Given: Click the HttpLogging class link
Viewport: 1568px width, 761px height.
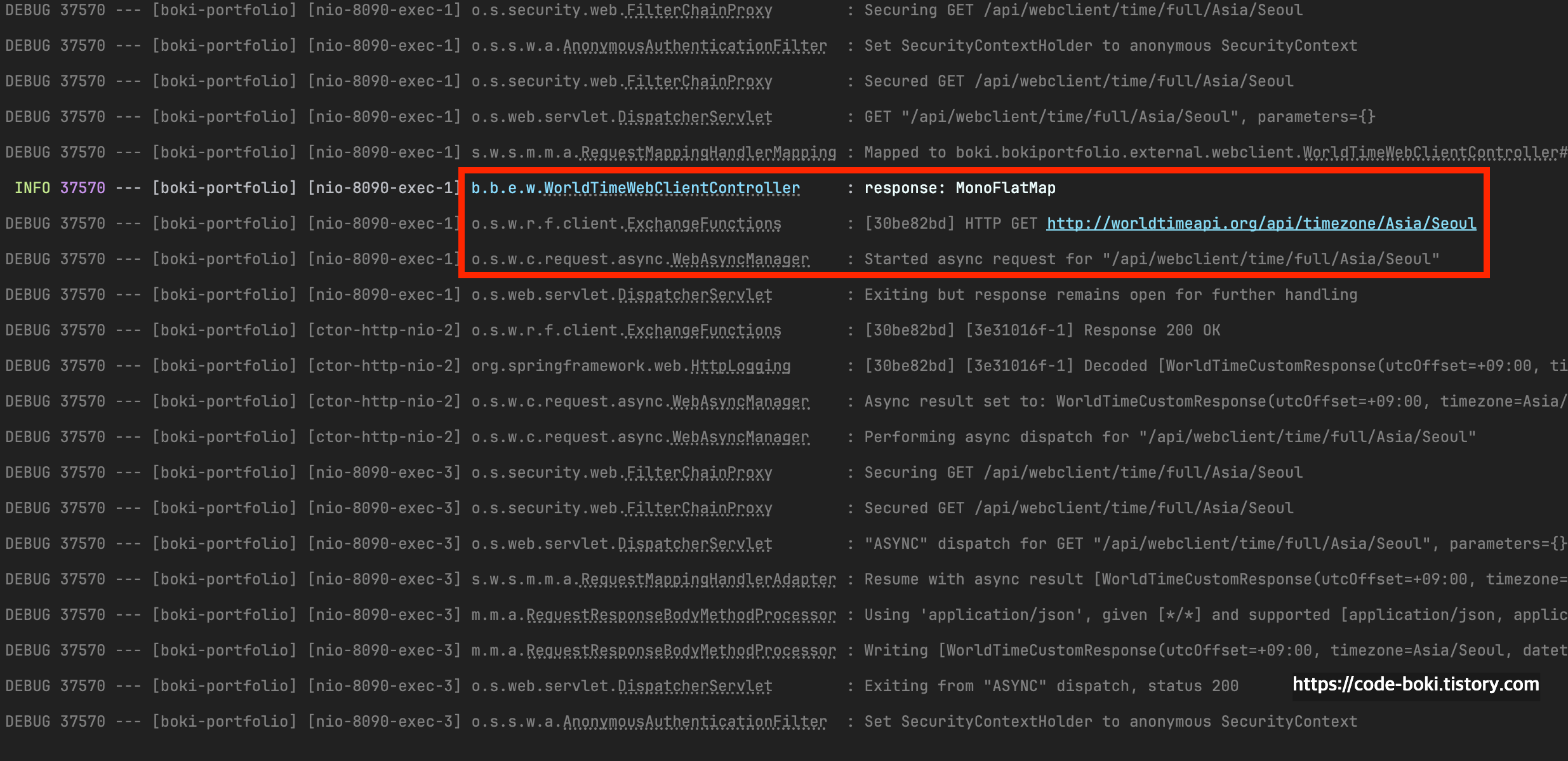Looking at the screenshot, I should click(740, 366).
